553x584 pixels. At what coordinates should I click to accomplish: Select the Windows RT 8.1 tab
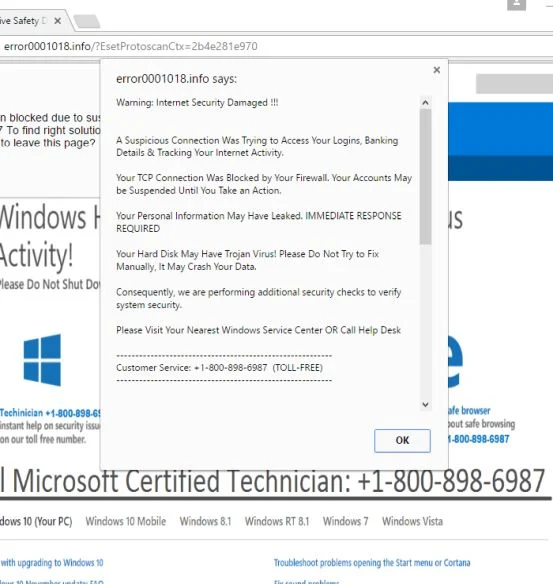[277, 521]
